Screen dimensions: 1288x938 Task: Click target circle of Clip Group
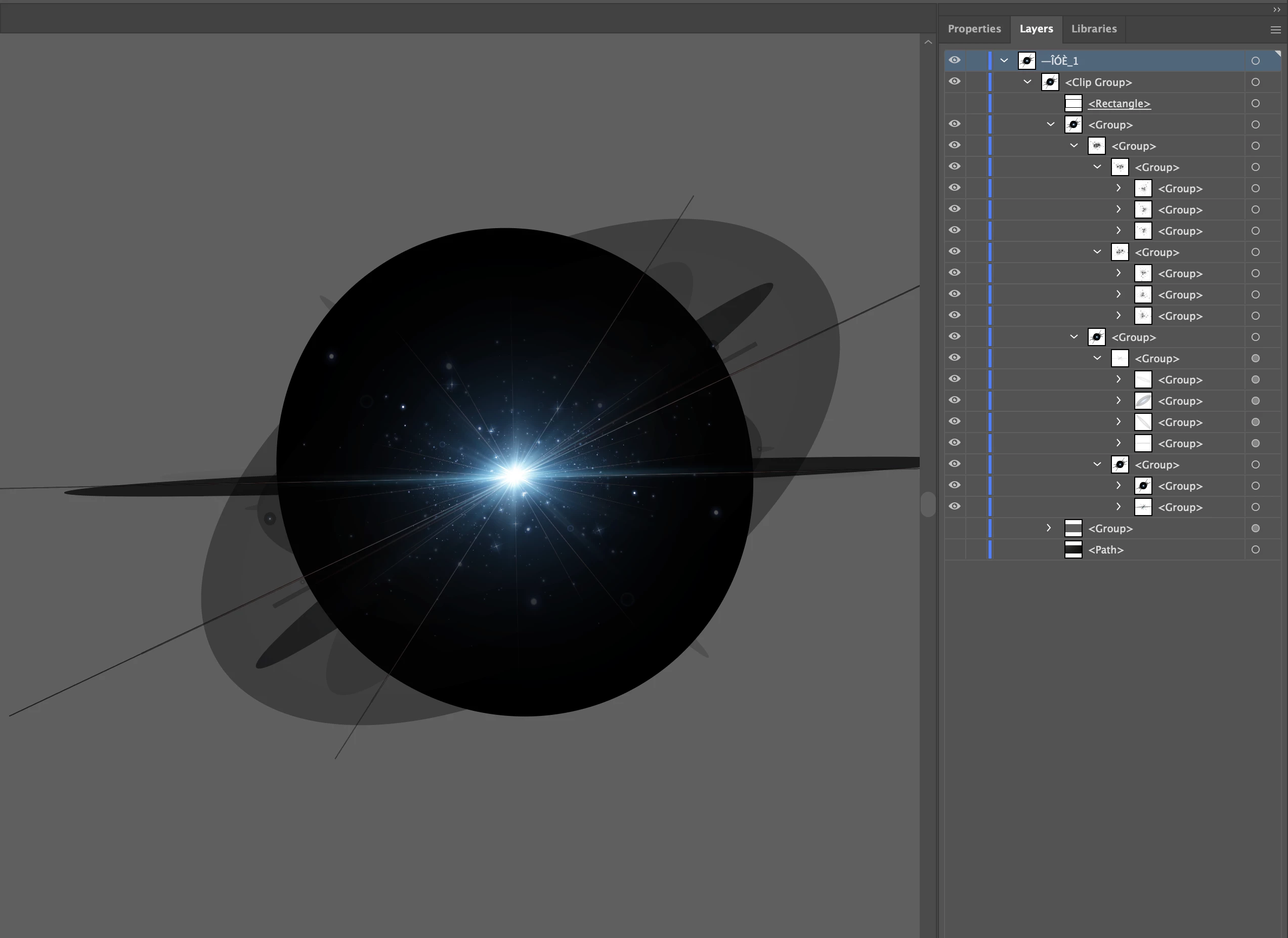pyautogui.click(x=1255, y=82)
